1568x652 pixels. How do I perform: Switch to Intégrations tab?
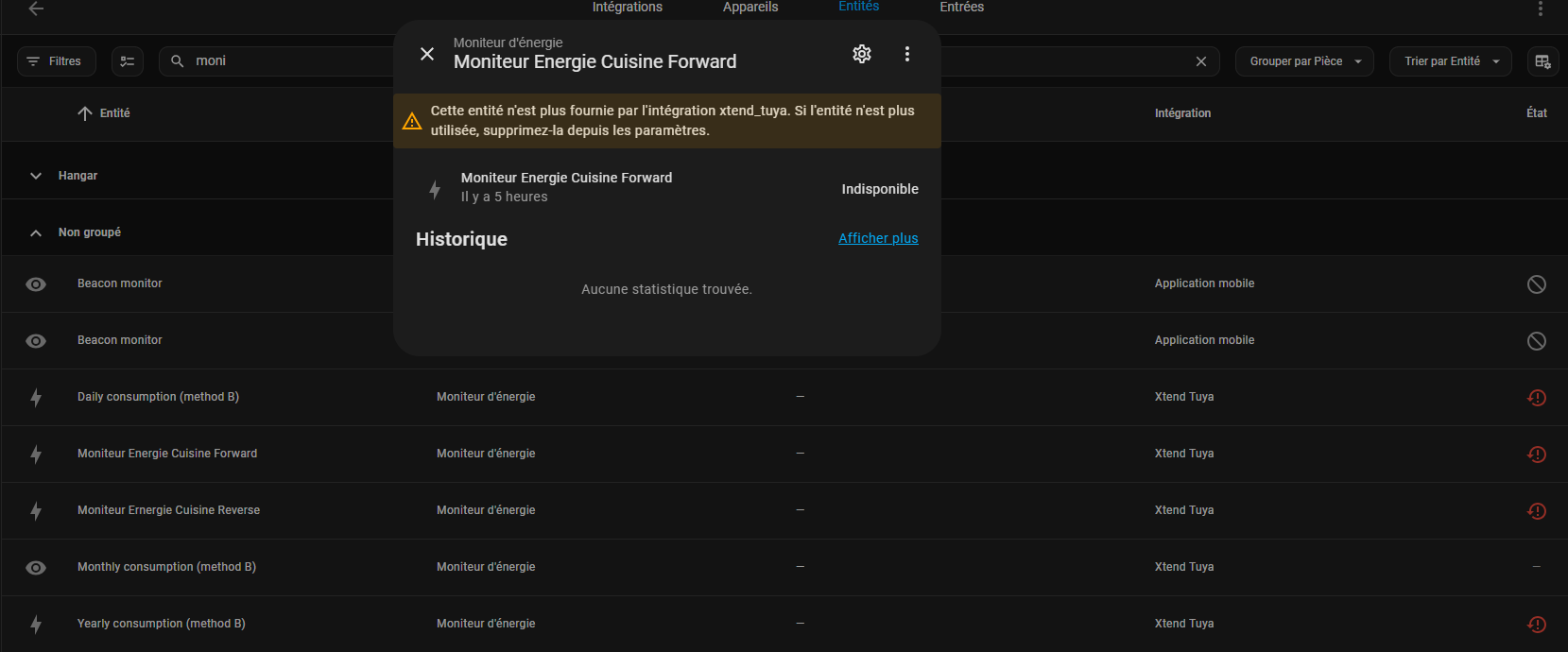click(x=627, y=8)
